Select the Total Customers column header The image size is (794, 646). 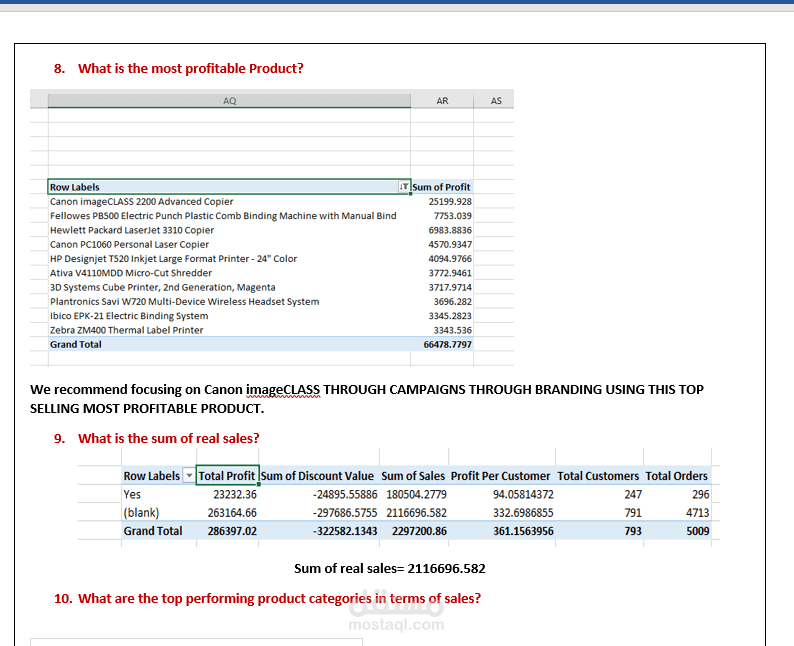coord(598,476)
